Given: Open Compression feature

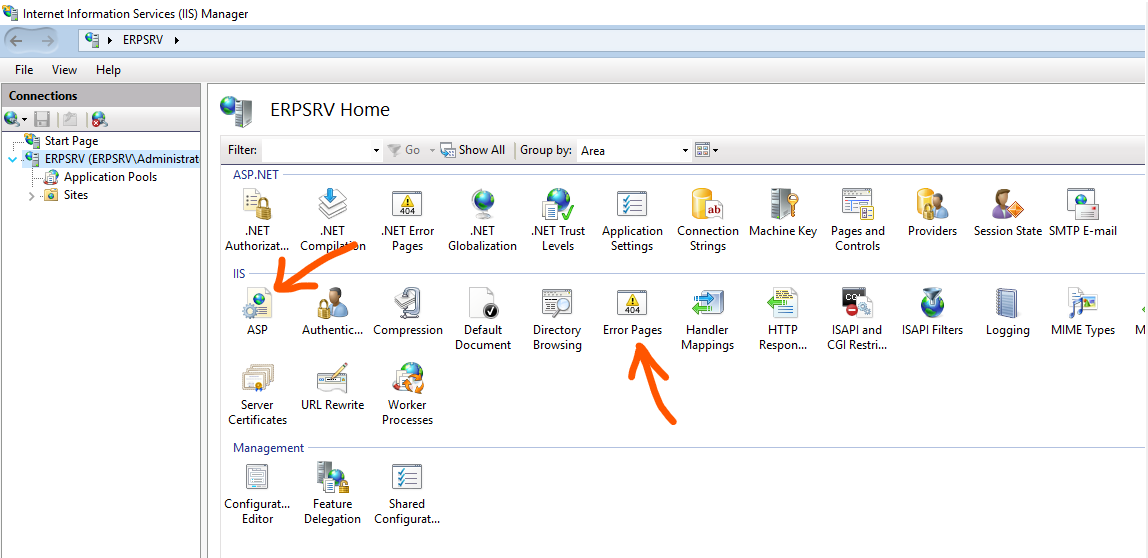Looking at the screenshot, I should coord(408,313).
